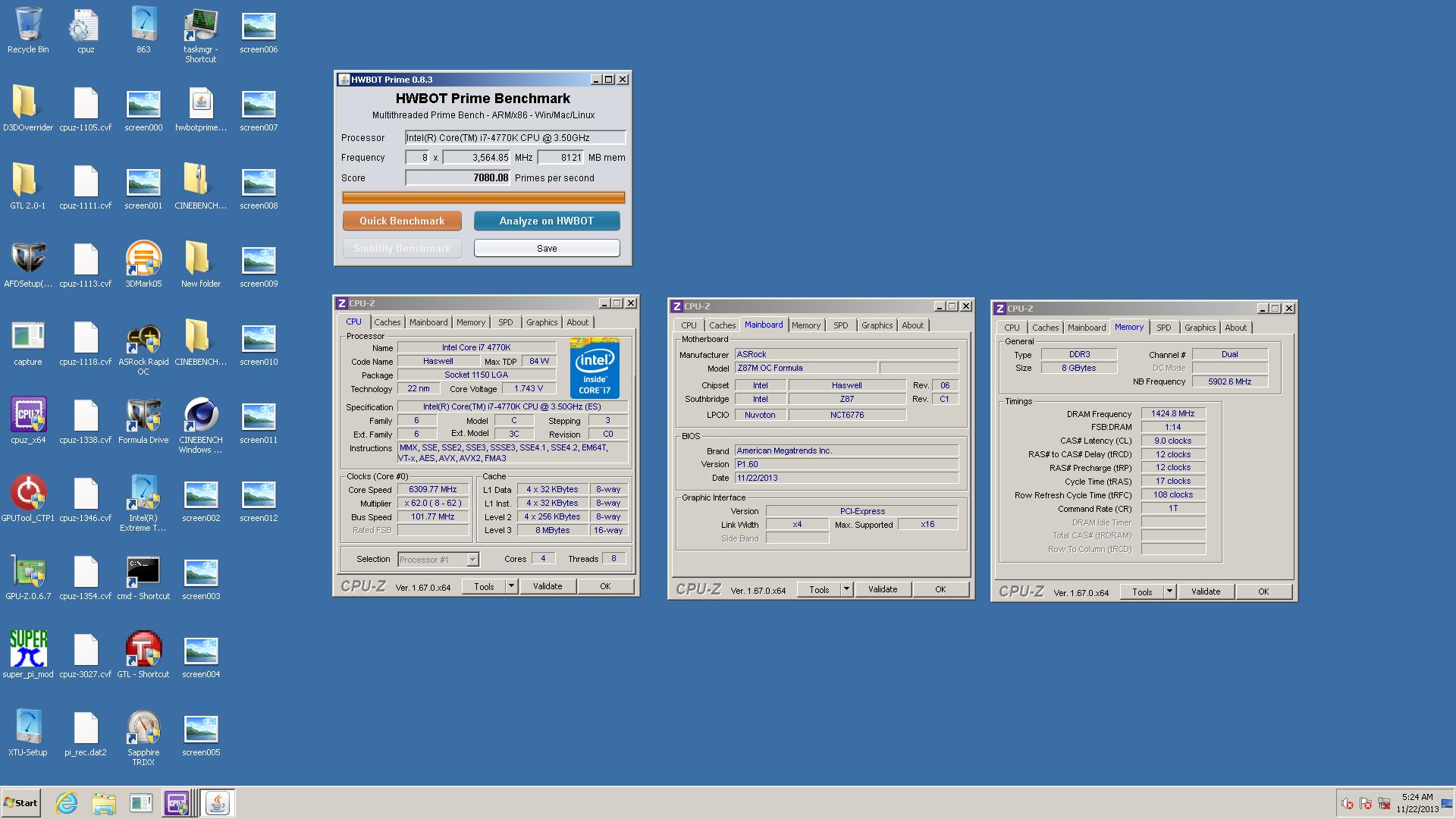Click the first red-marked tray icon left of network

[x=1348, y=803]
